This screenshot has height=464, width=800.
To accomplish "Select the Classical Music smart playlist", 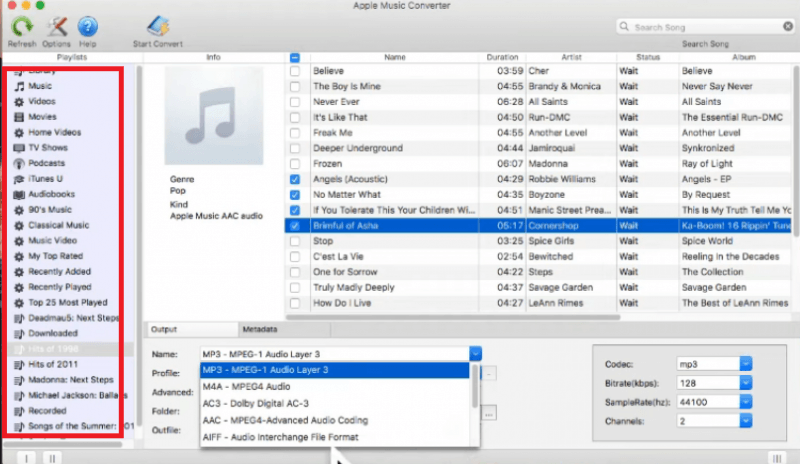I will [59, 225].
